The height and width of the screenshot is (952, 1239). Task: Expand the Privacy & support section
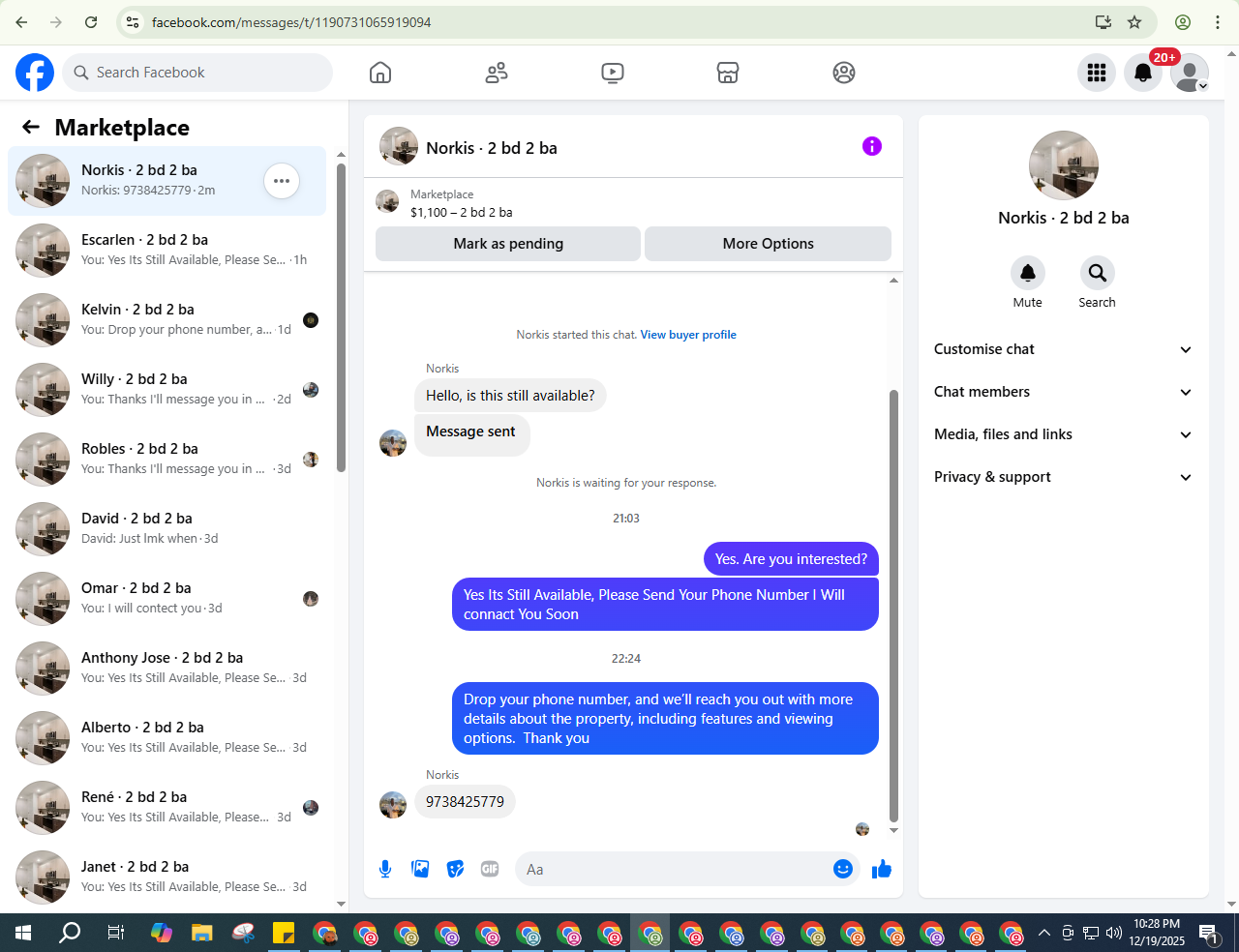point(1063,477)
